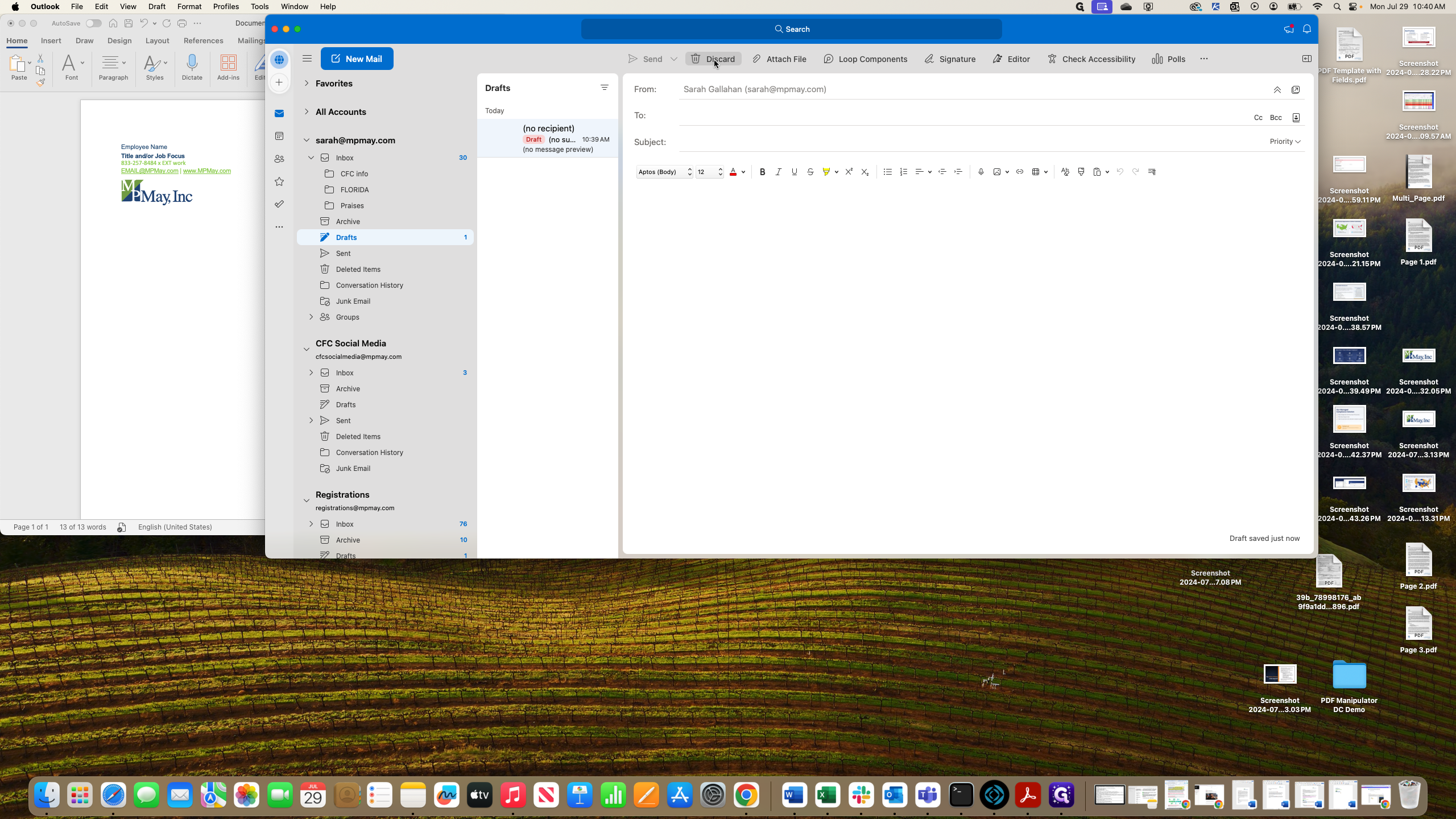Collapse the sarah@mpmay.com account
The height and width of the screenshot is (819, 1456).
click(307, 140)
